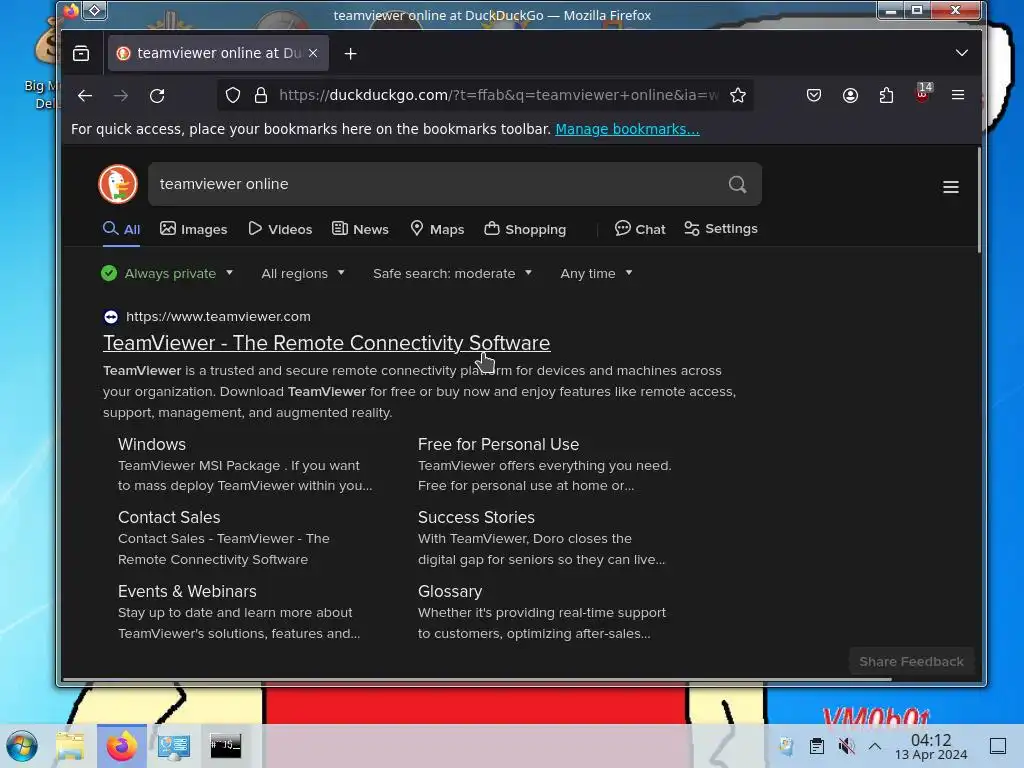Click the page vertical scrollbar thumb
1024x768 pixels.
[979, 200]
